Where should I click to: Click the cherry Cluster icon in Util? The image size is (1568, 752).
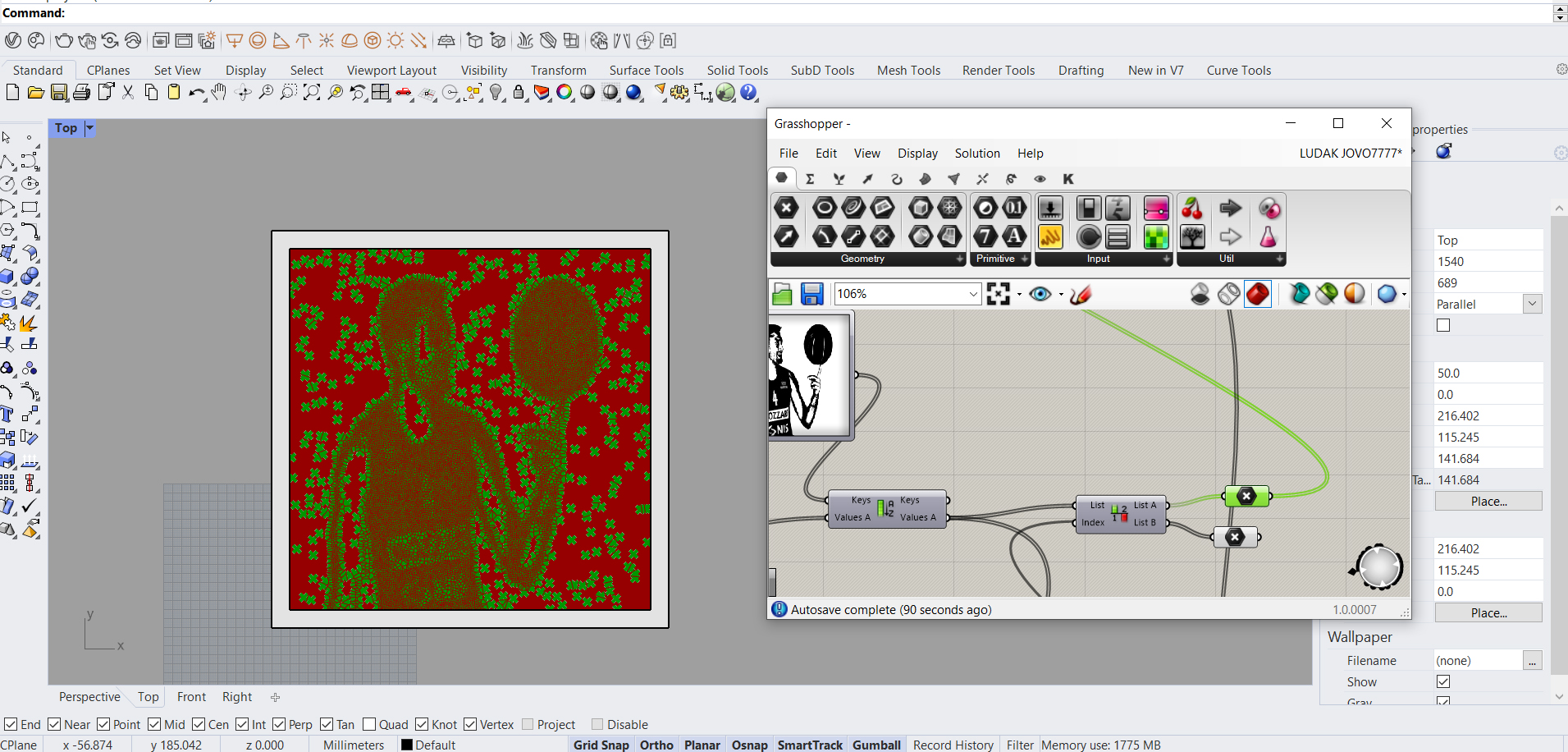coord(1191,209)
